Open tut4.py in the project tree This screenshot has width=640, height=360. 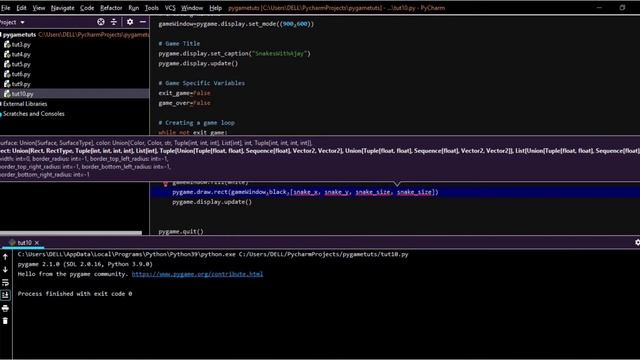tap(21, 54)
